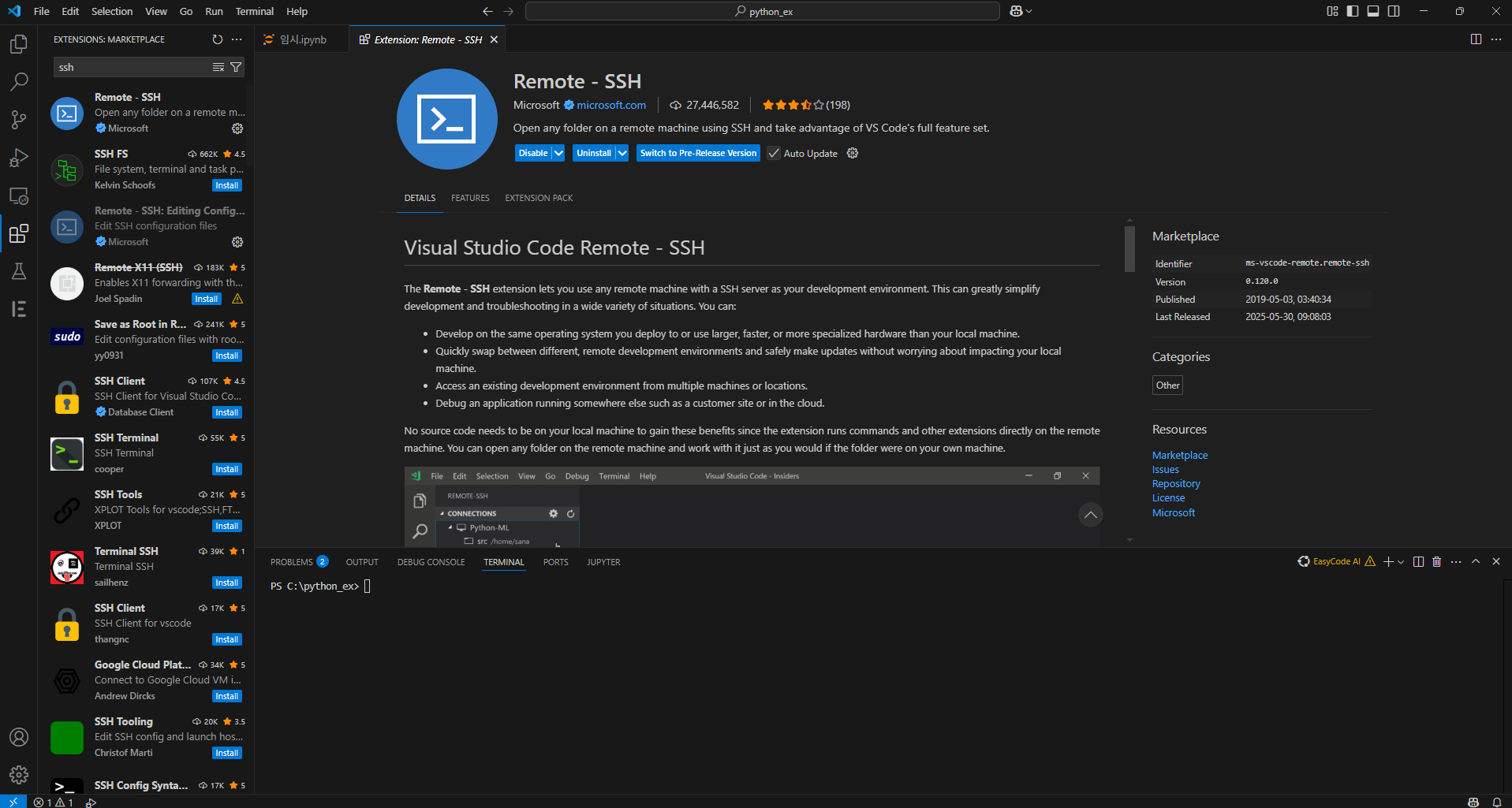Open the Explorer view in activity bar

[x=19, y=44]
